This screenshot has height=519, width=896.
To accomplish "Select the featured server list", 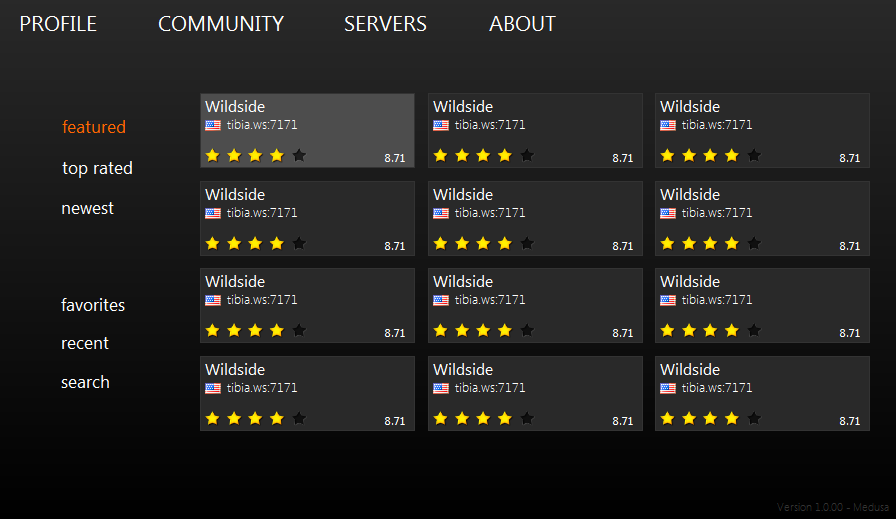I will [x=94, y=127].
